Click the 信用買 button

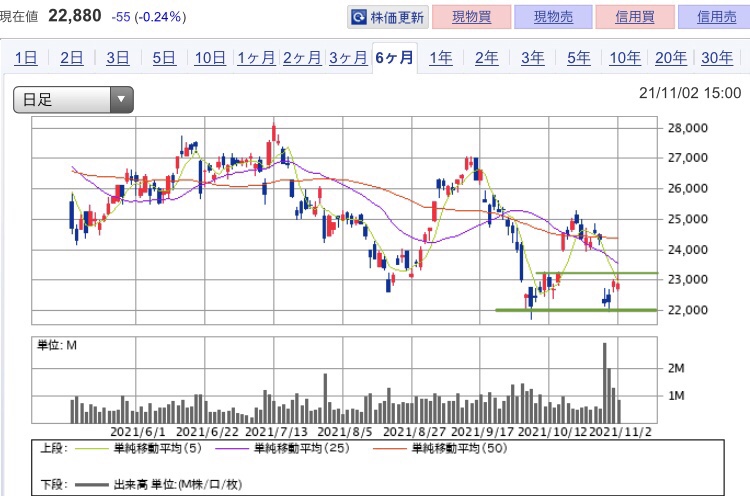point(635,17)
